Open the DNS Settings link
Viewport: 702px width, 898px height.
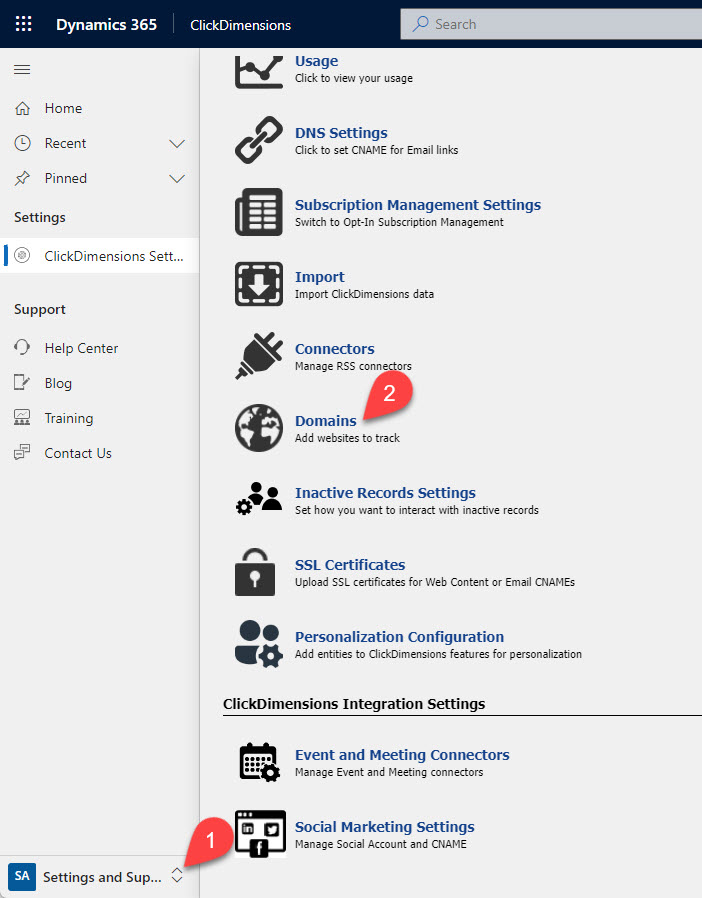(341, 133)
